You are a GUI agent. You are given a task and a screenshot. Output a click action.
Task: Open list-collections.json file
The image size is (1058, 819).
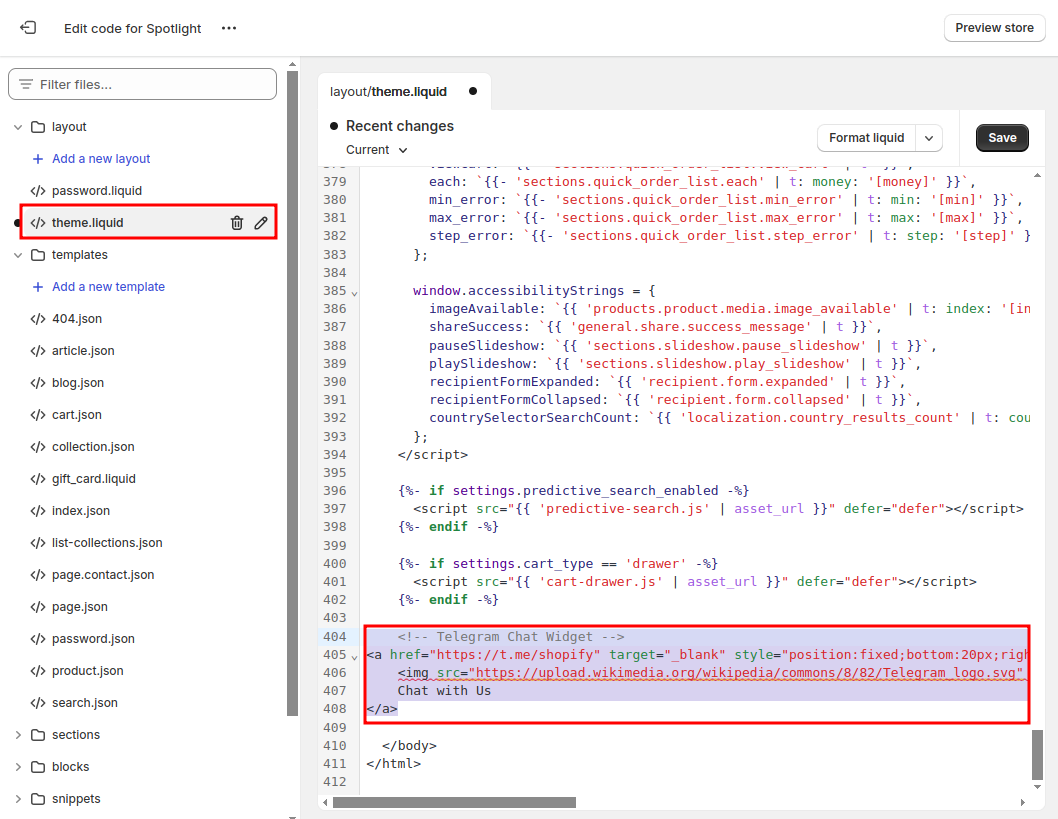tap(107, 543)
